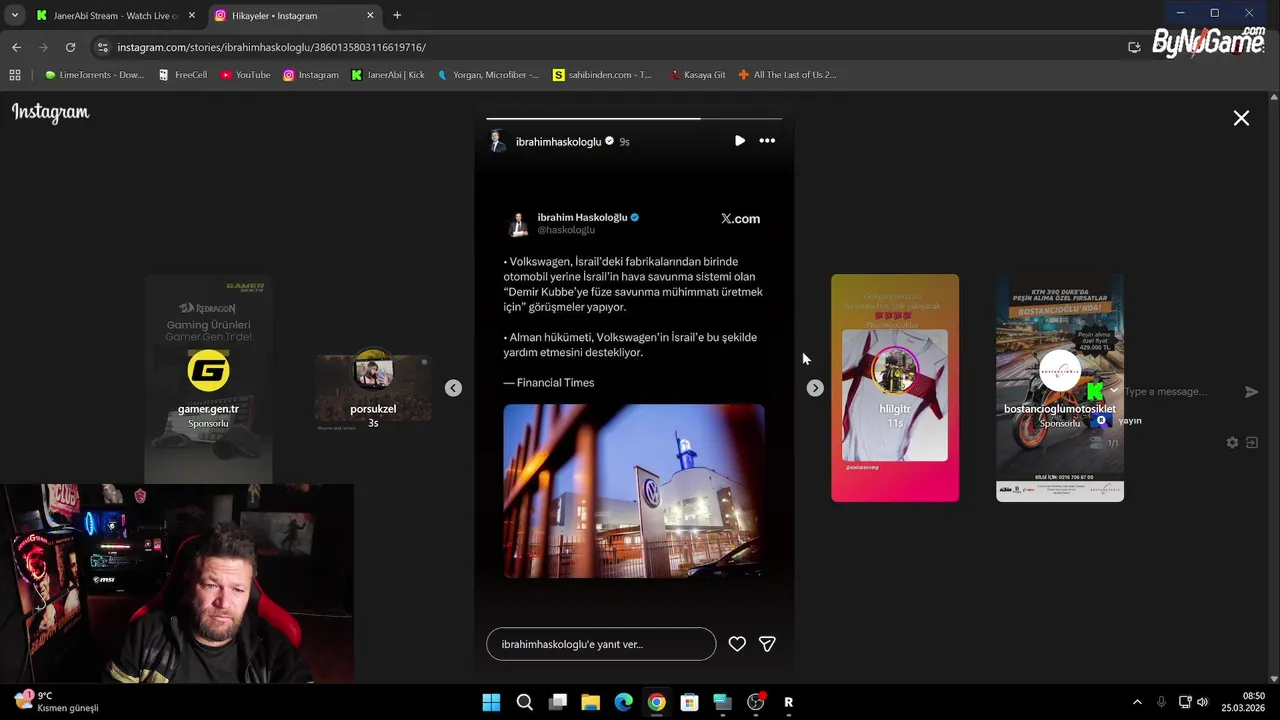Open the weather widget showing 9°C
The width and height of the screenshot is (1280, 720).
(57, 702)
